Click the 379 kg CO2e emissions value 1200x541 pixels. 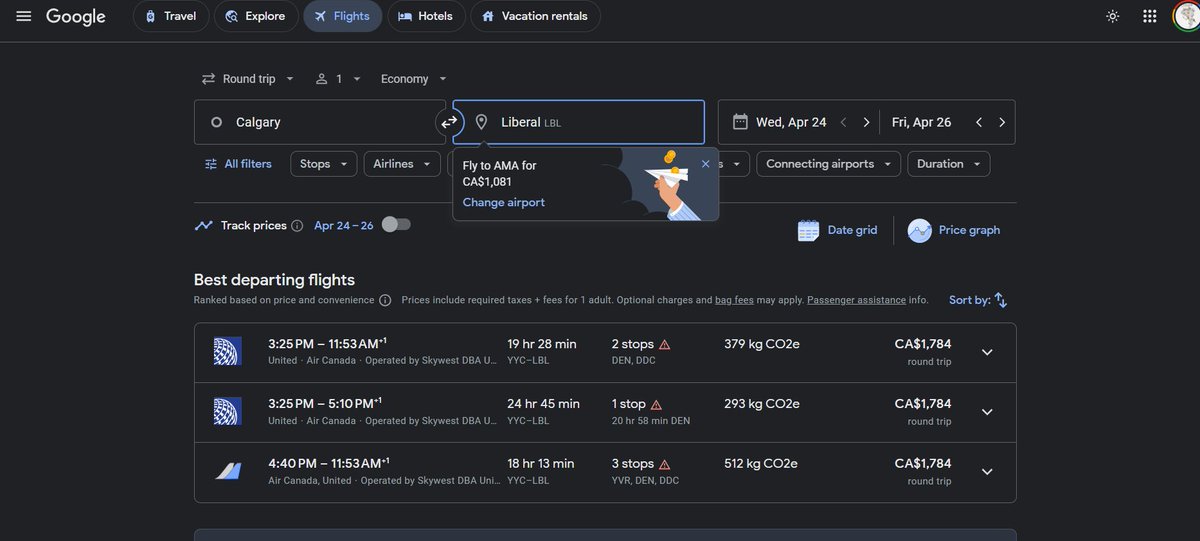(x=762, y=344)
